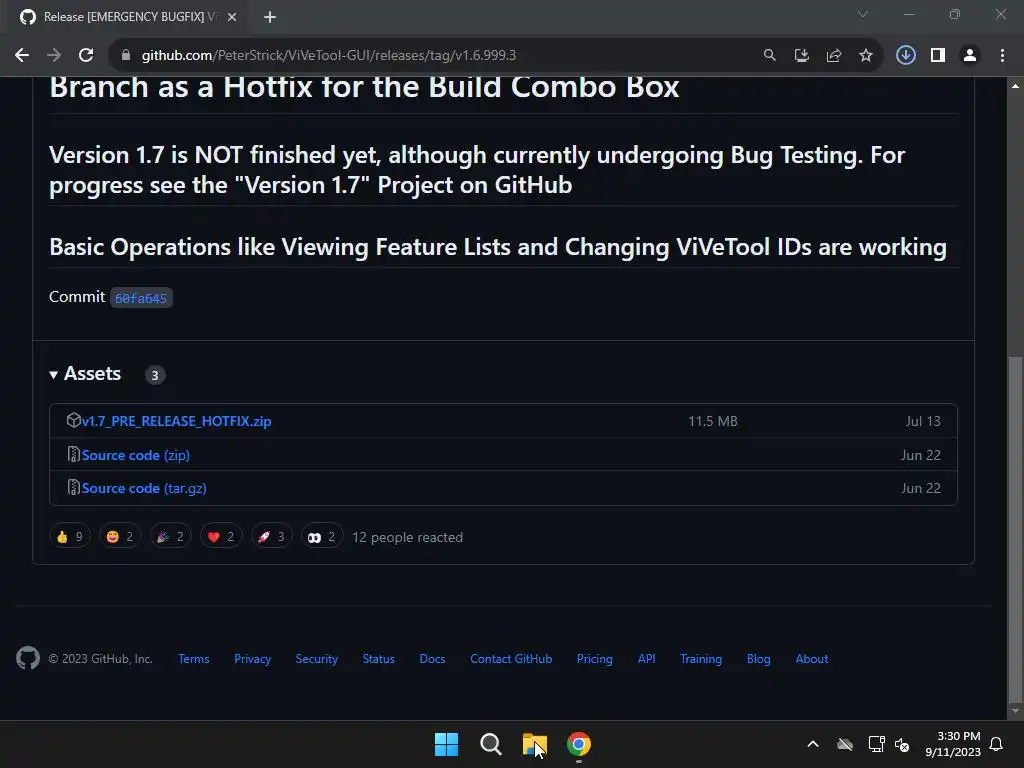Go back using the browser back arrow
This screenshot has height=768, width=1024.
click(x=22, y=56)
